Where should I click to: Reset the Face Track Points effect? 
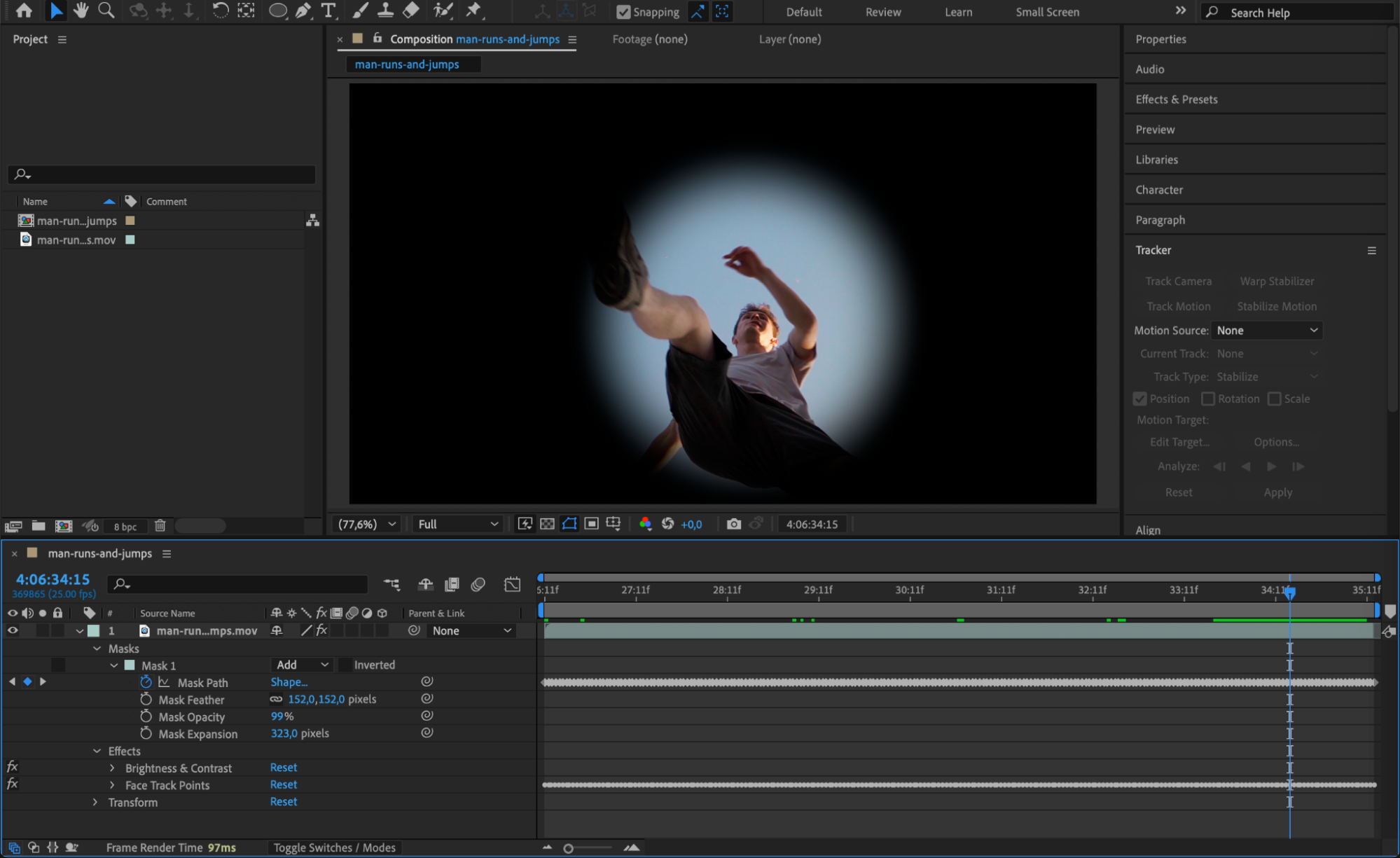point(284,785)
